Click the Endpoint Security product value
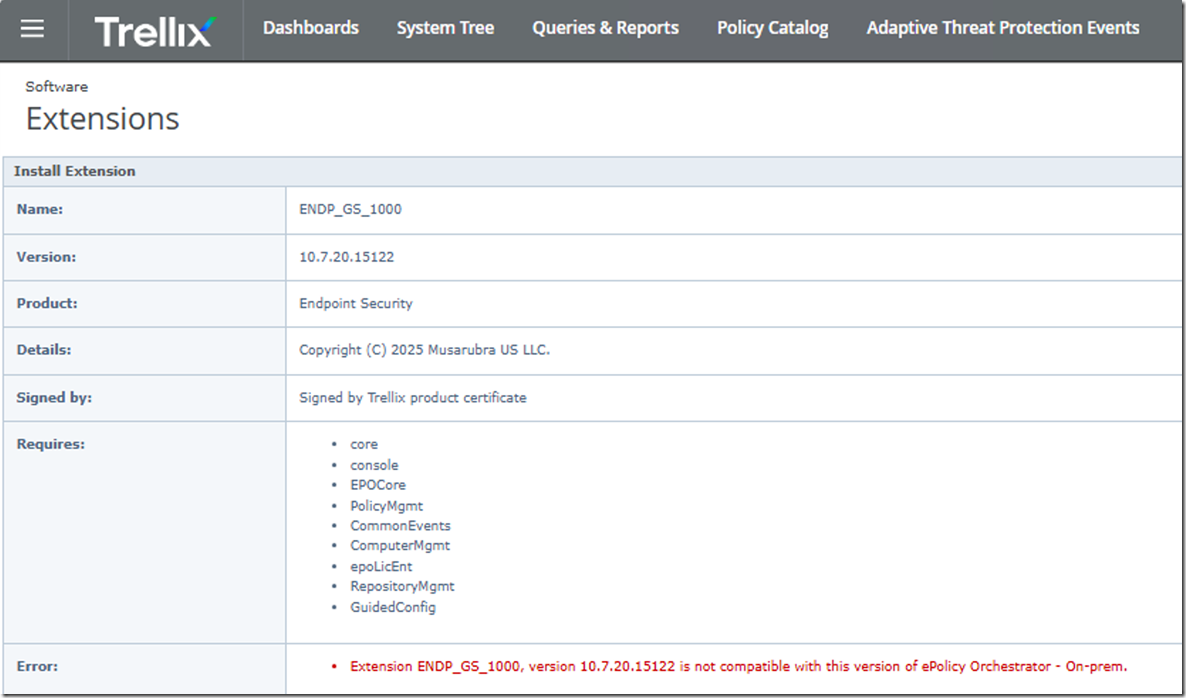Viewport: 1186px width, 698px height. (x=356, y=303)
